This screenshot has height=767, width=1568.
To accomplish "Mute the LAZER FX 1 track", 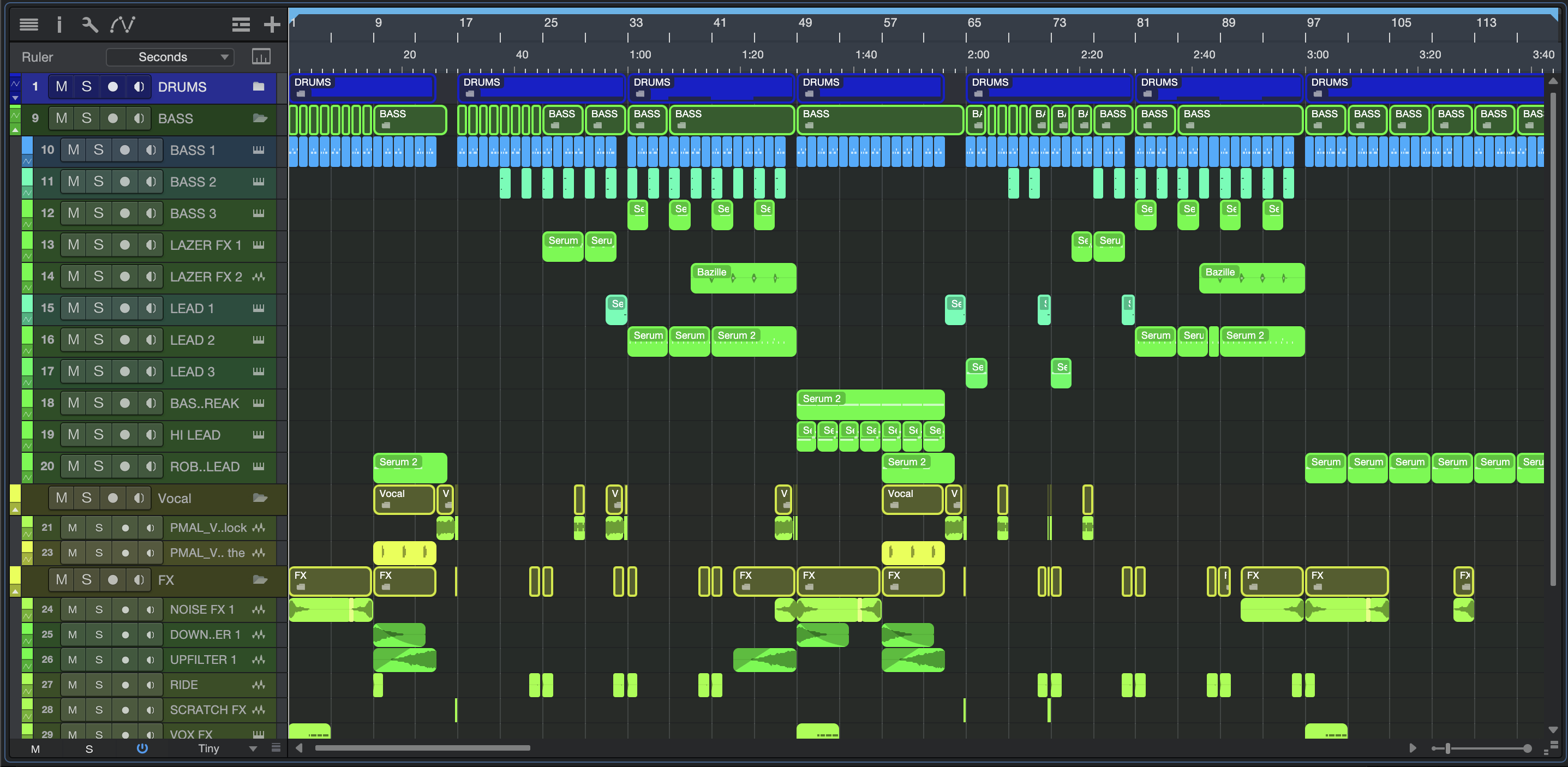I will point(74,245).
